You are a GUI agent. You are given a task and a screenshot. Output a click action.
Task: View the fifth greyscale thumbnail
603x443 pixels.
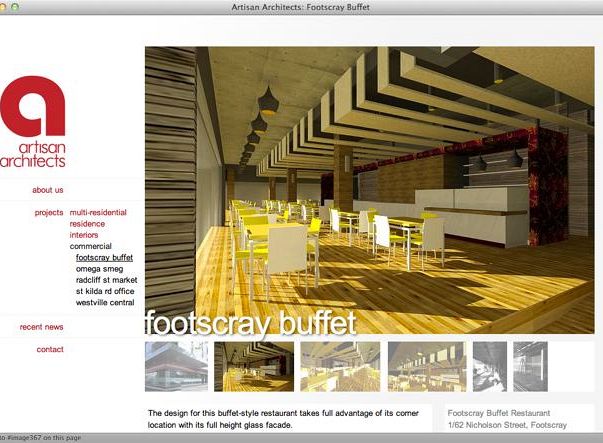tap(490, 366)
